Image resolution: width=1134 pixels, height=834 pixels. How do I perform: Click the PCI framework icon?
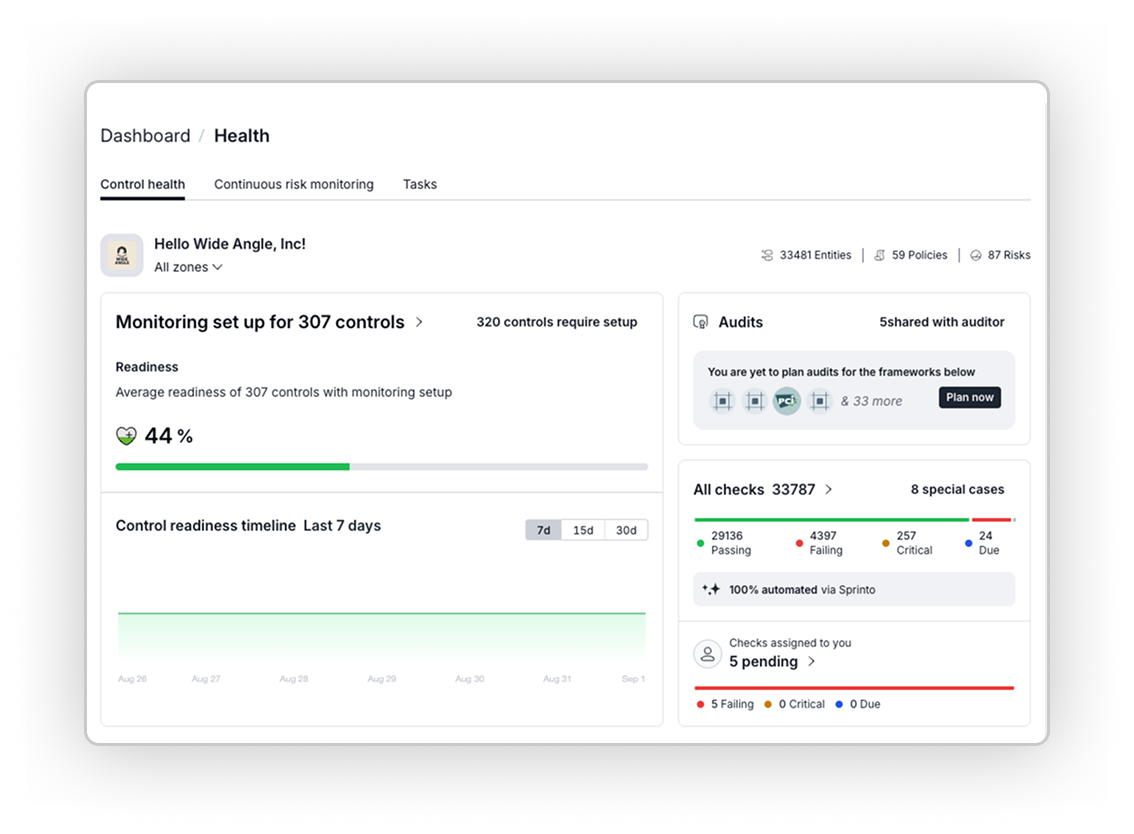click(x=787, y=401)
